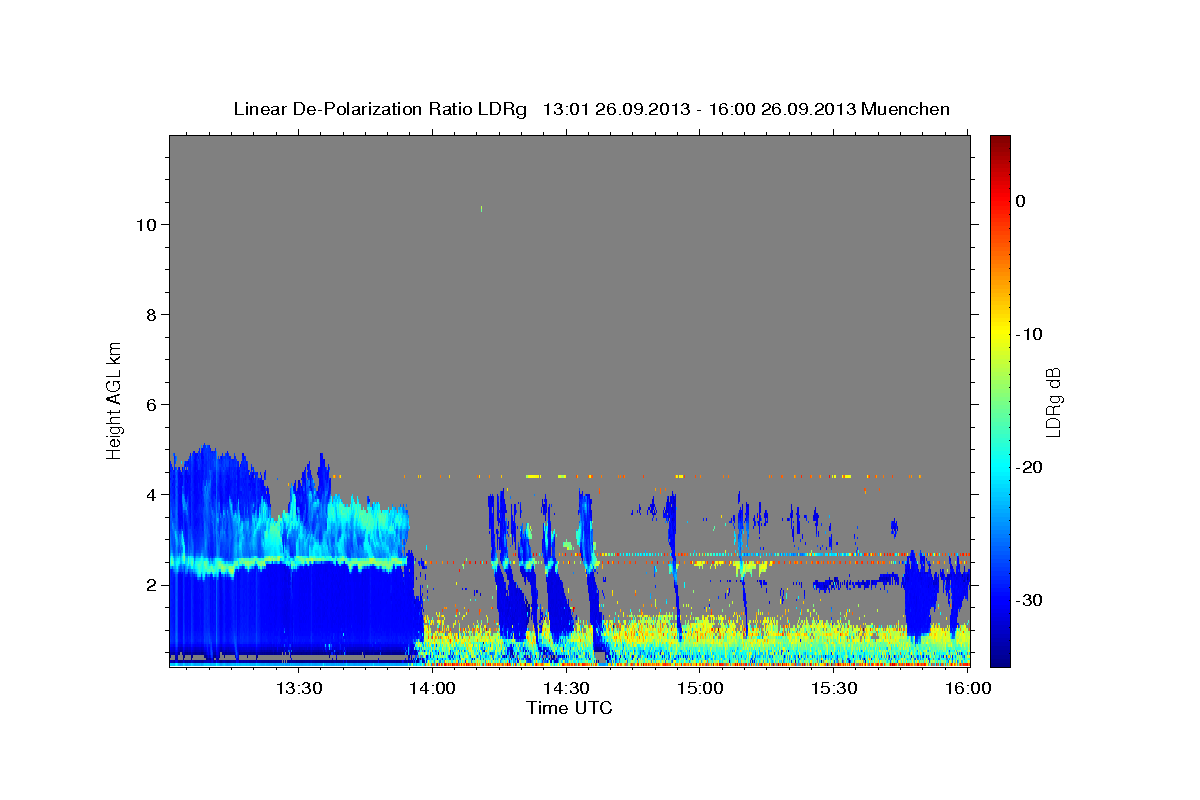
Task: Click the 15:00 time tick label
Action: [x=700, y=688]
